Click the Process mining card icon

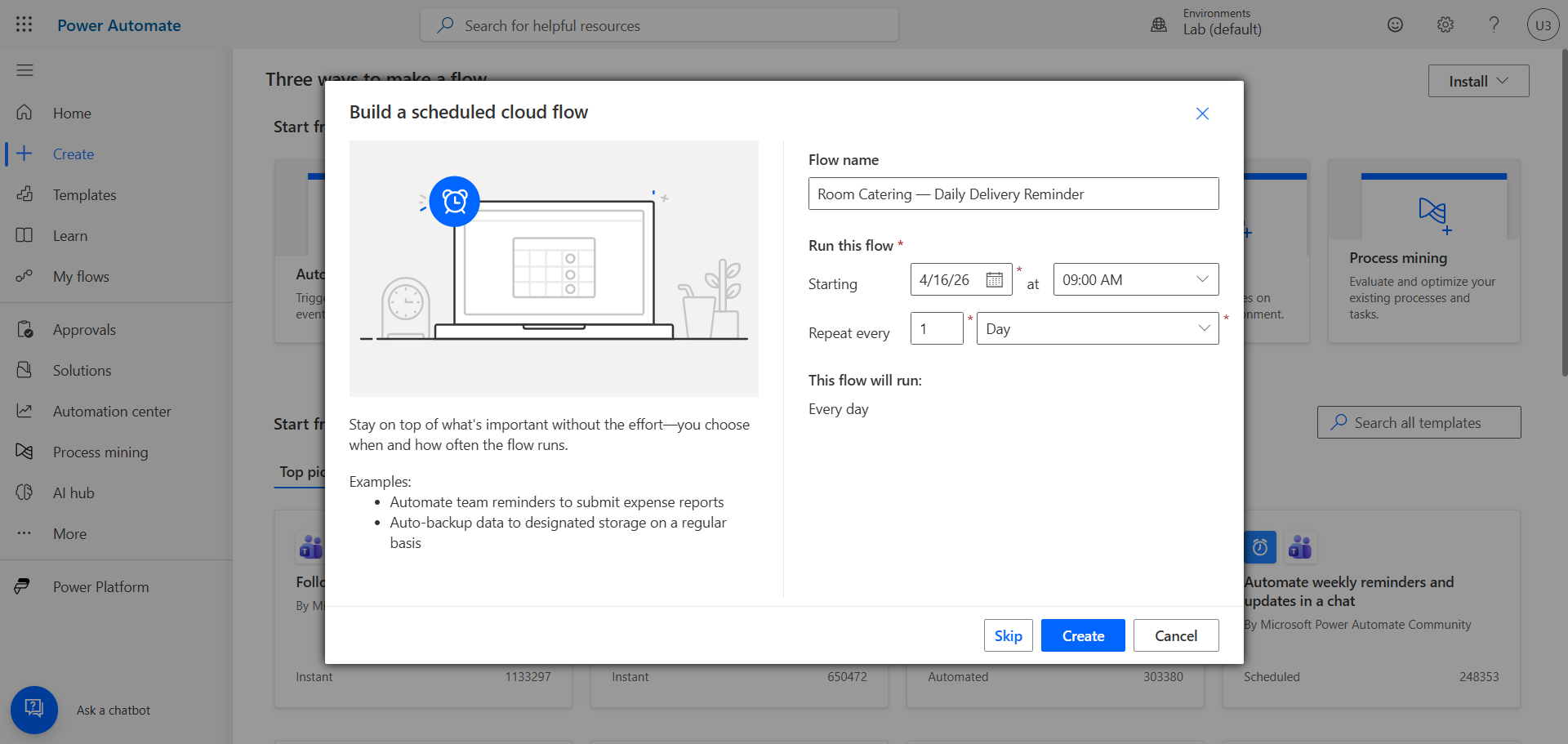click(1433, 214)
